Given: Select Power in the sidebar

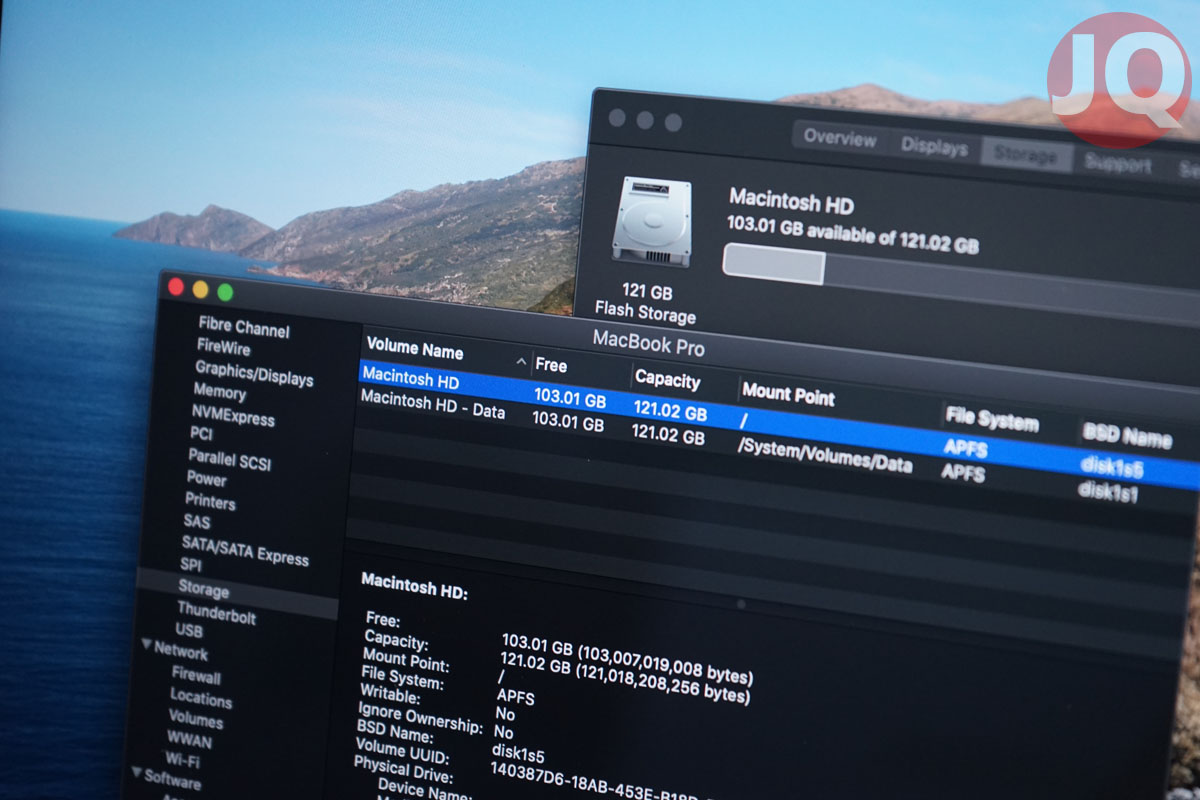Looking at the screenshot, I should pyautogui.click(x=207, y=478).
